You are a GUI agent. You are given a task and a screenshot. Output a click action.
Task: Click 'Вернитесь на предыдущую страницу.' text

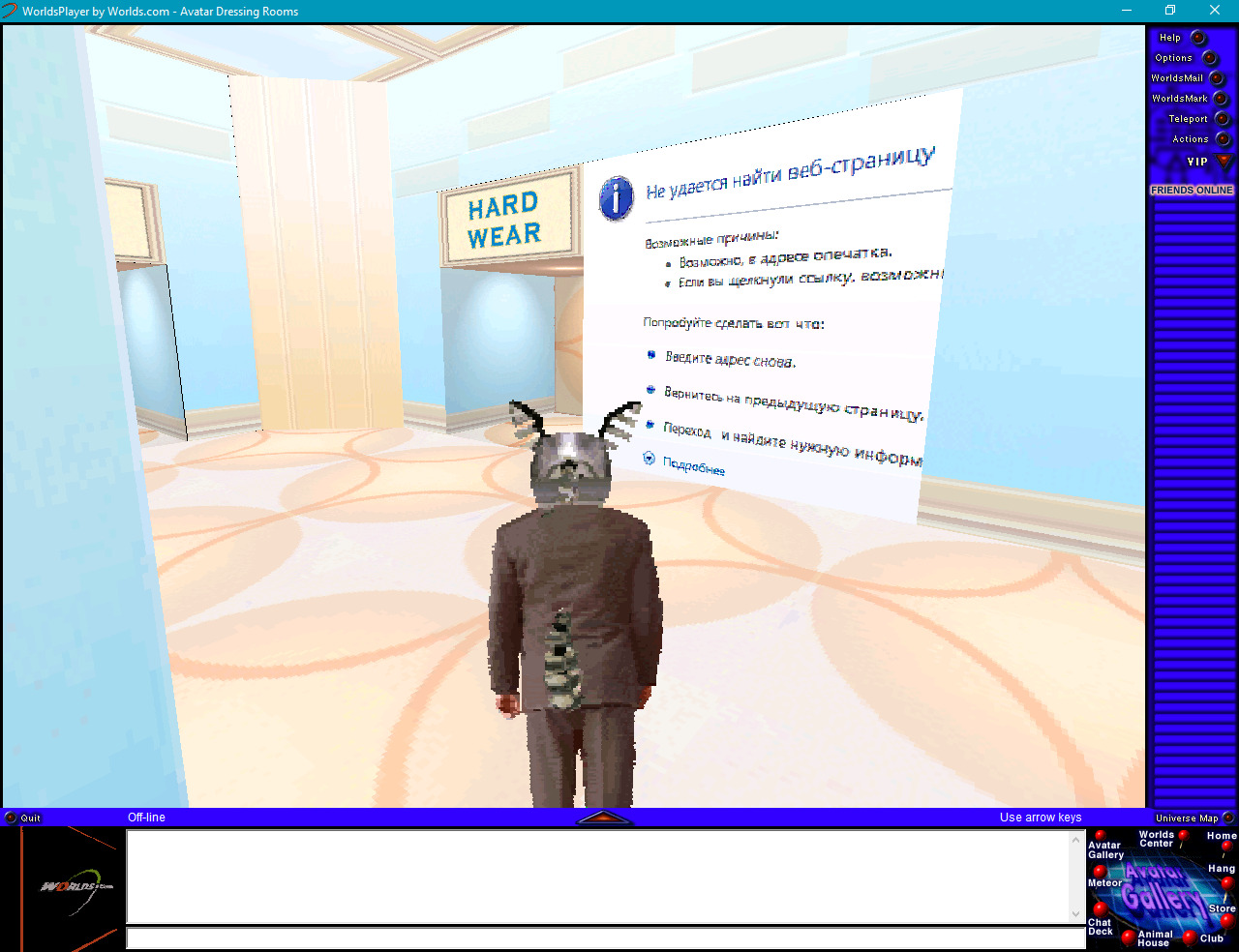pyautogui.click(x=794, y=402)
